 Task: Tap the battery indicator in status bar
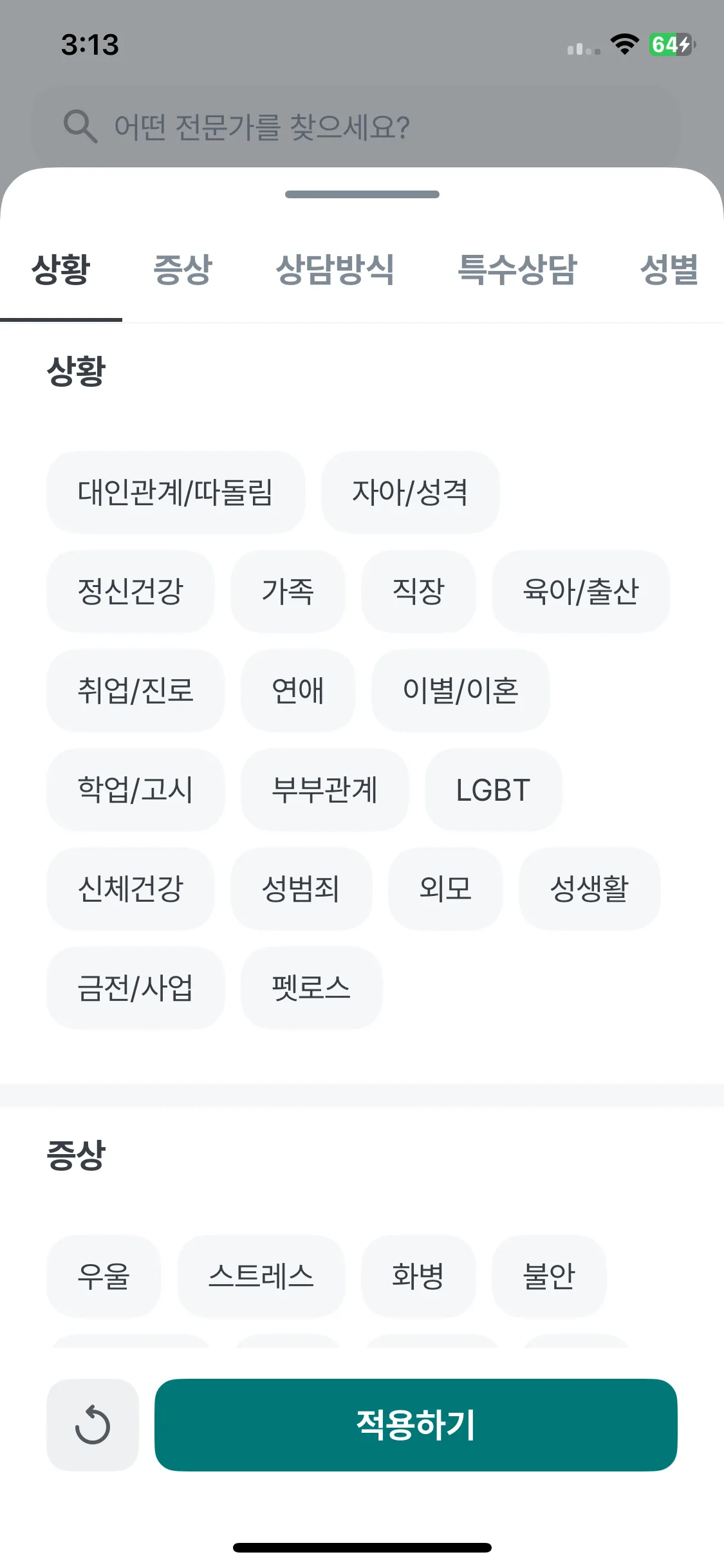(672, 44)
